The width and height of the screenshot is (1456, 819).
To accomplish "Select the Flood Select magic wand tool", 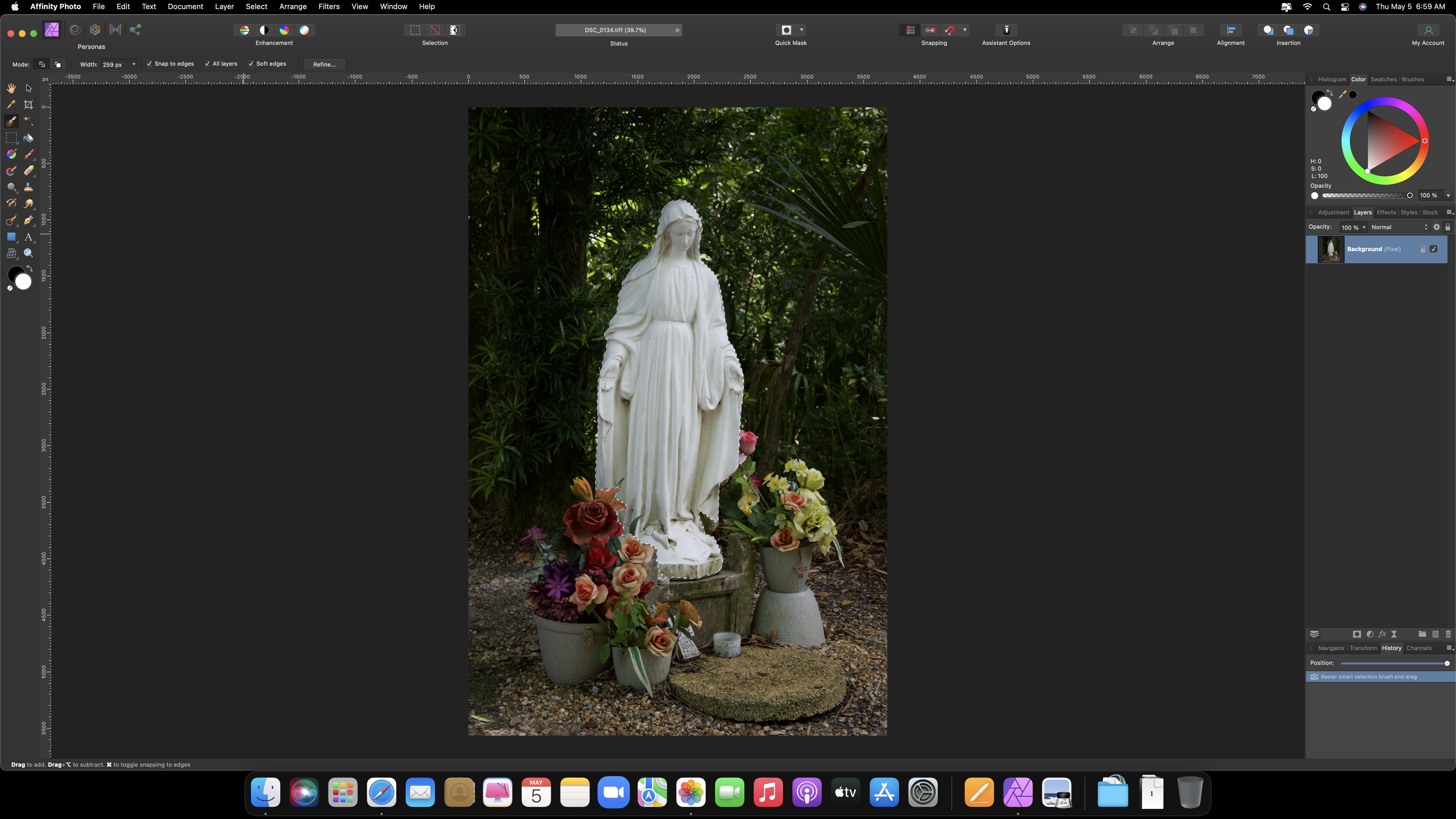I will (28, 121).
